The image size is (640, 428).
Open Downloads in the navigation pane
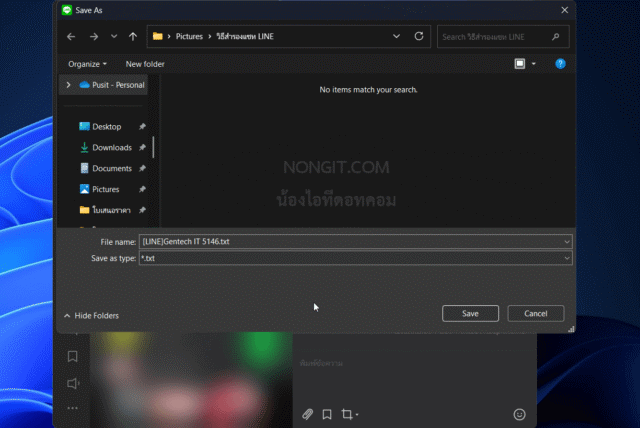pyautogui.click(x=106, y=147)
